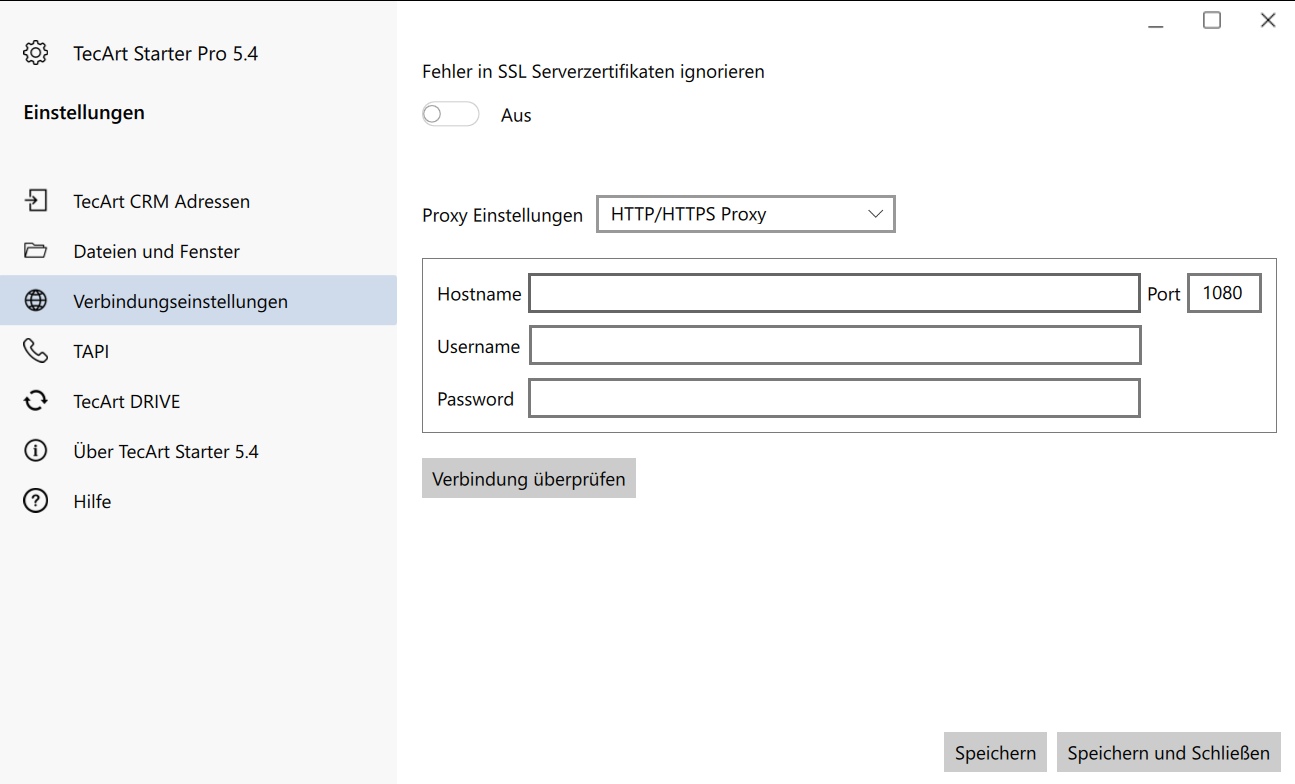This screenshot has width=1295, height=784.
Task: Open TecArt CRM Adressen settings
Action: pyautogui.click(x=198, y=201)
